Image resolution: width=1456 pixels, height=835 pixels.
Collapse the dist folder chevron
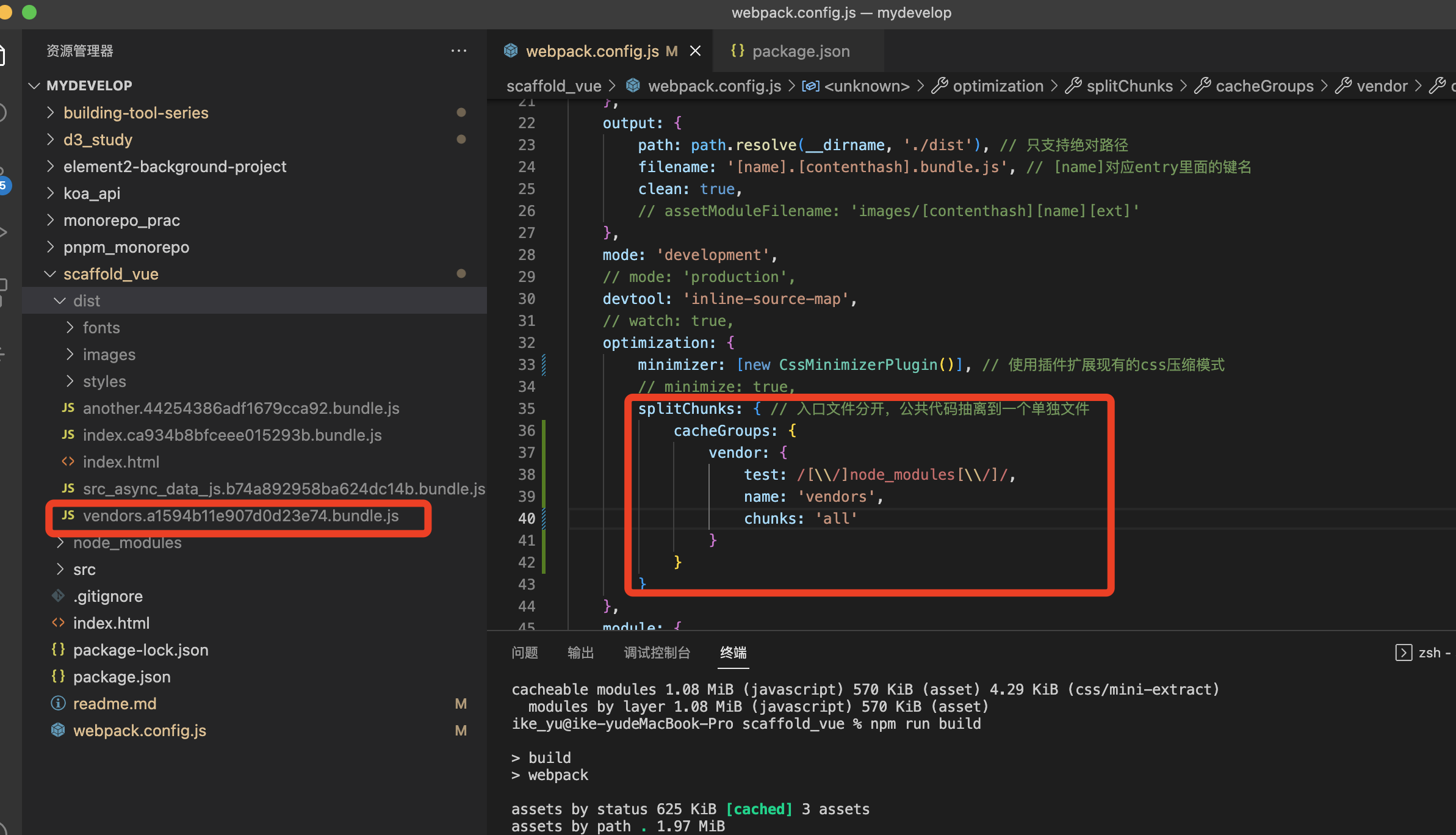(x=60, y=301)
